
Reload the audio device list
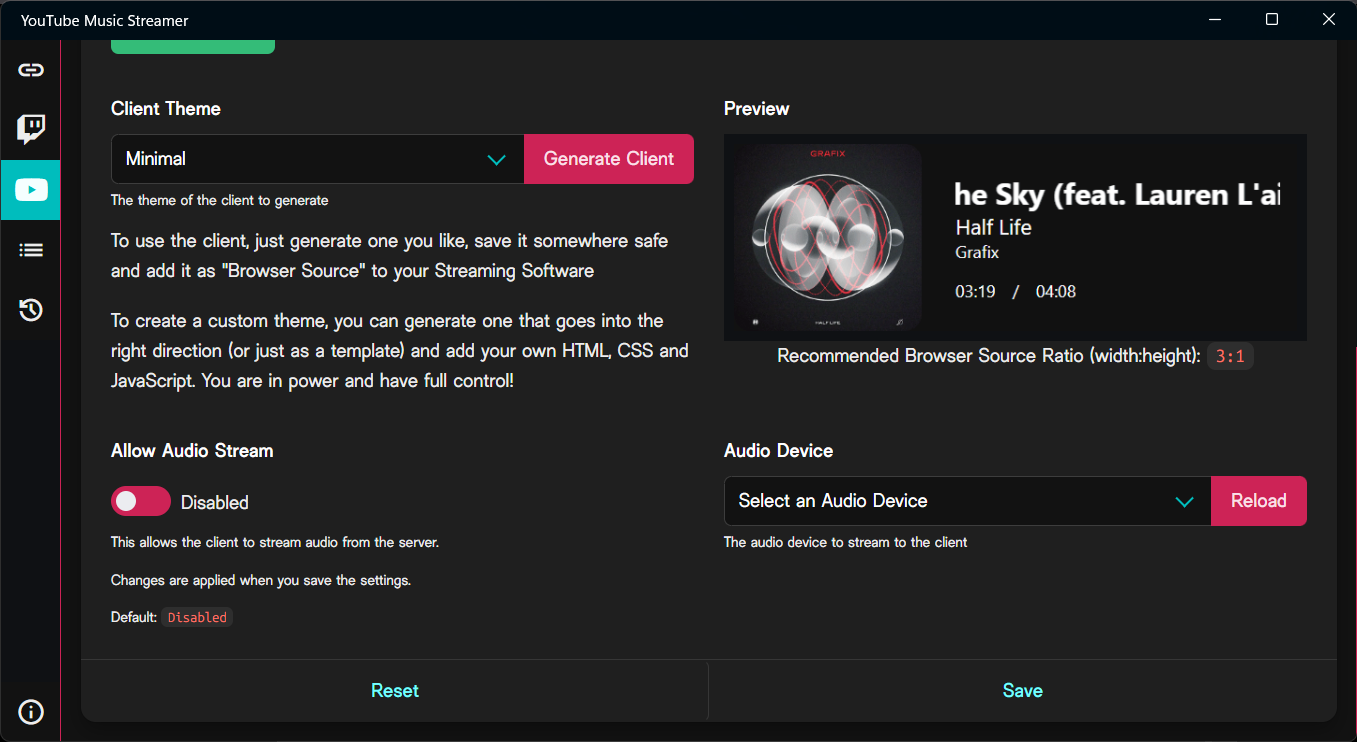click(1259, 501)
